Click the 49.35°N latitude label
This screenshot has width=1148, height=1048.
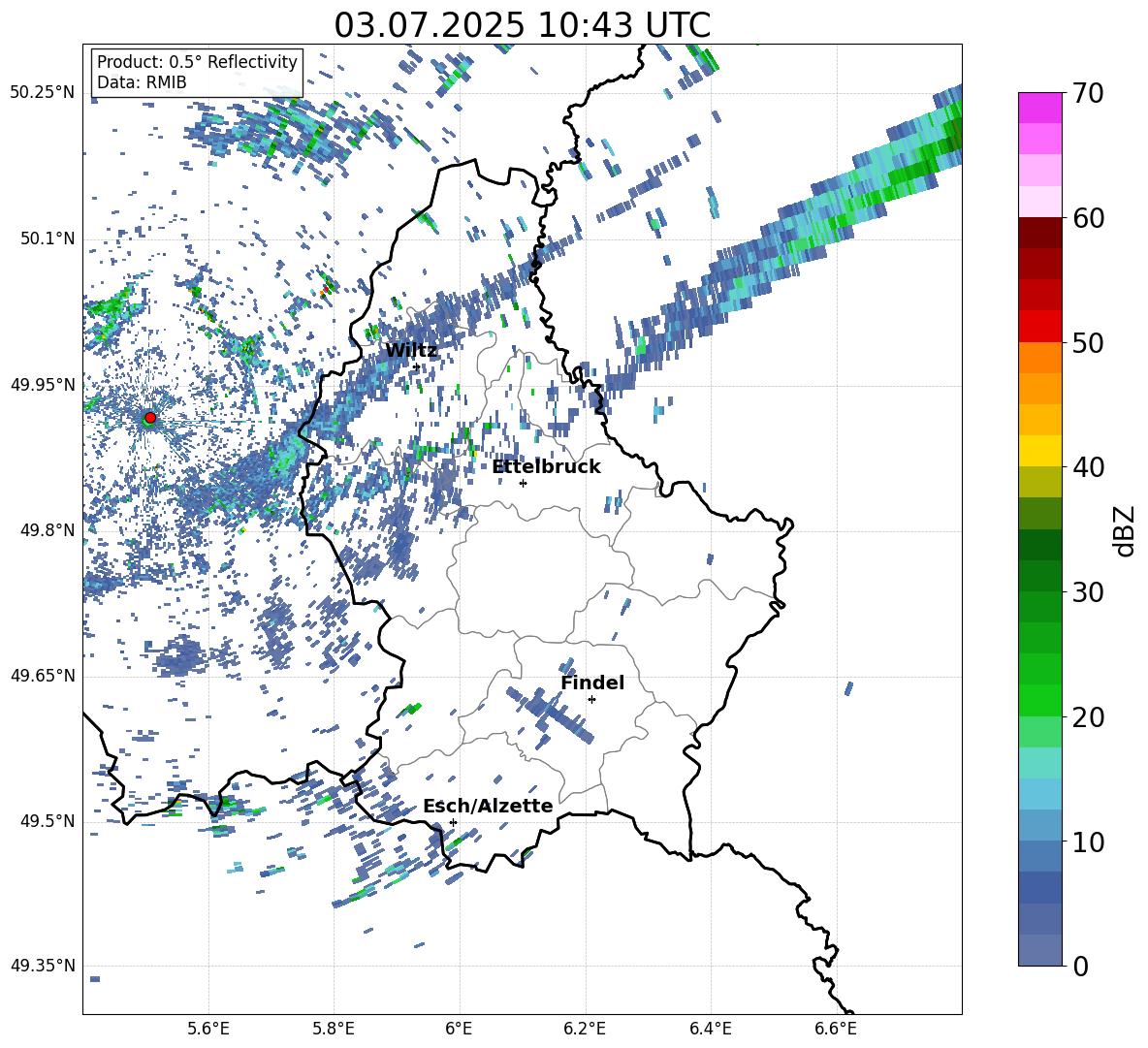click(42, 966)
